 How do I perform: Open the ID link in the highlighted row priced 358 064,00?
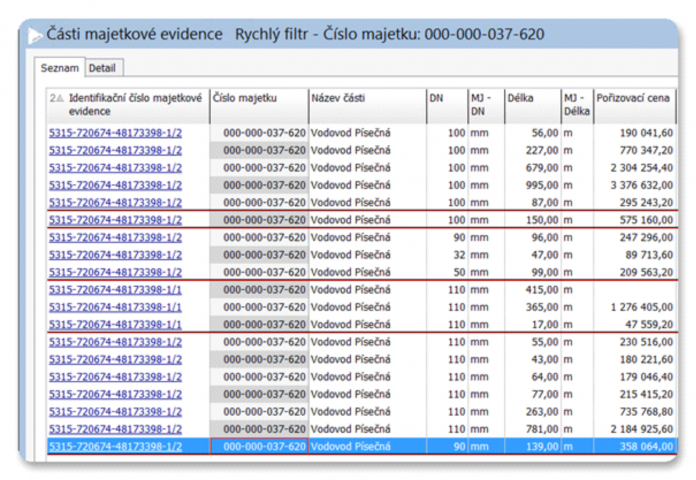[115, 446]
